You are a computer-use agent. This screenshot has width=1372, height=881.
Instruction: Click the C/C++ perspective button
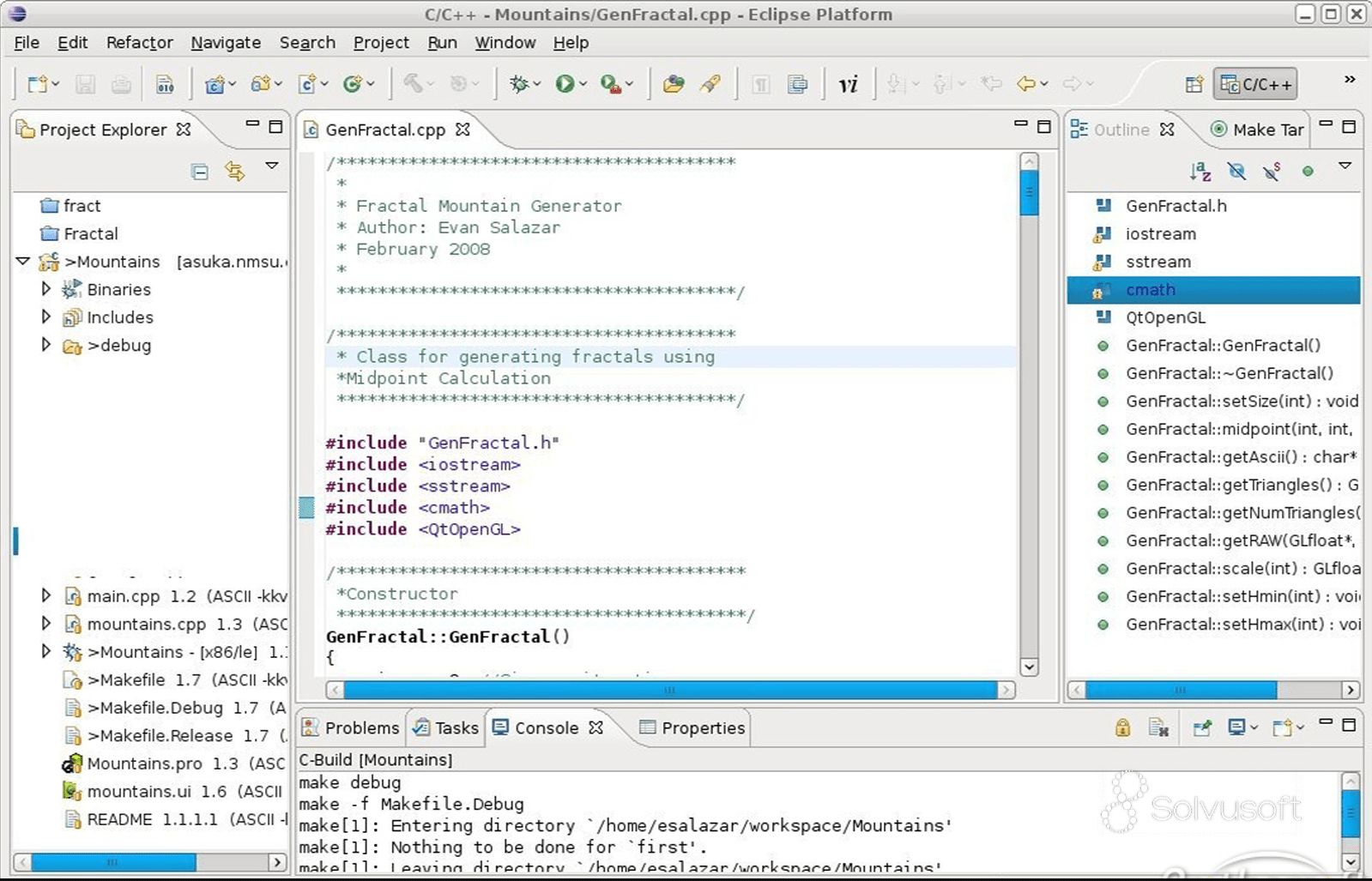click(x=1255, y=84)
